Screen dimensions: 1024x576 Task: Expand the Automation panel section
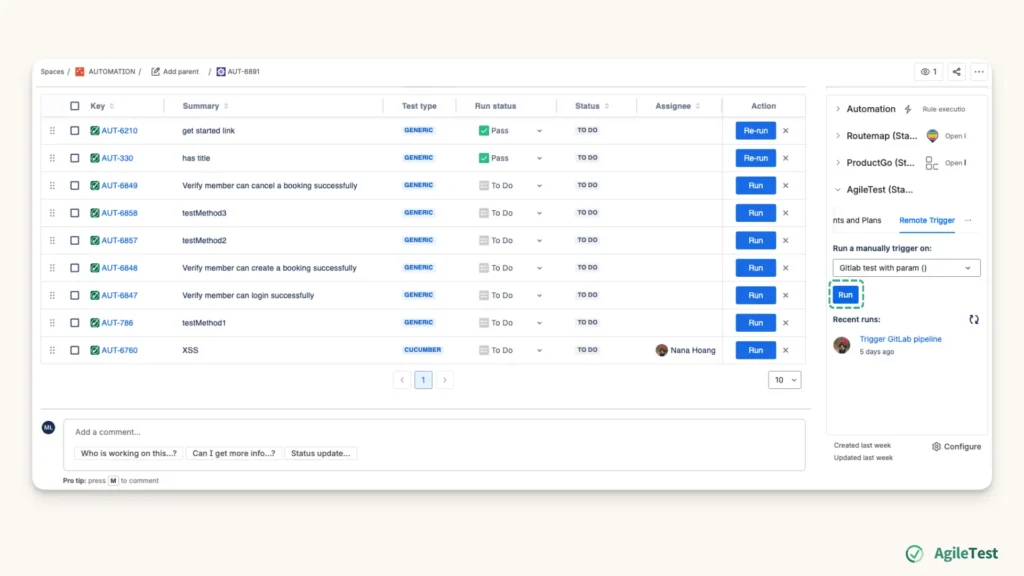(838, 109)
